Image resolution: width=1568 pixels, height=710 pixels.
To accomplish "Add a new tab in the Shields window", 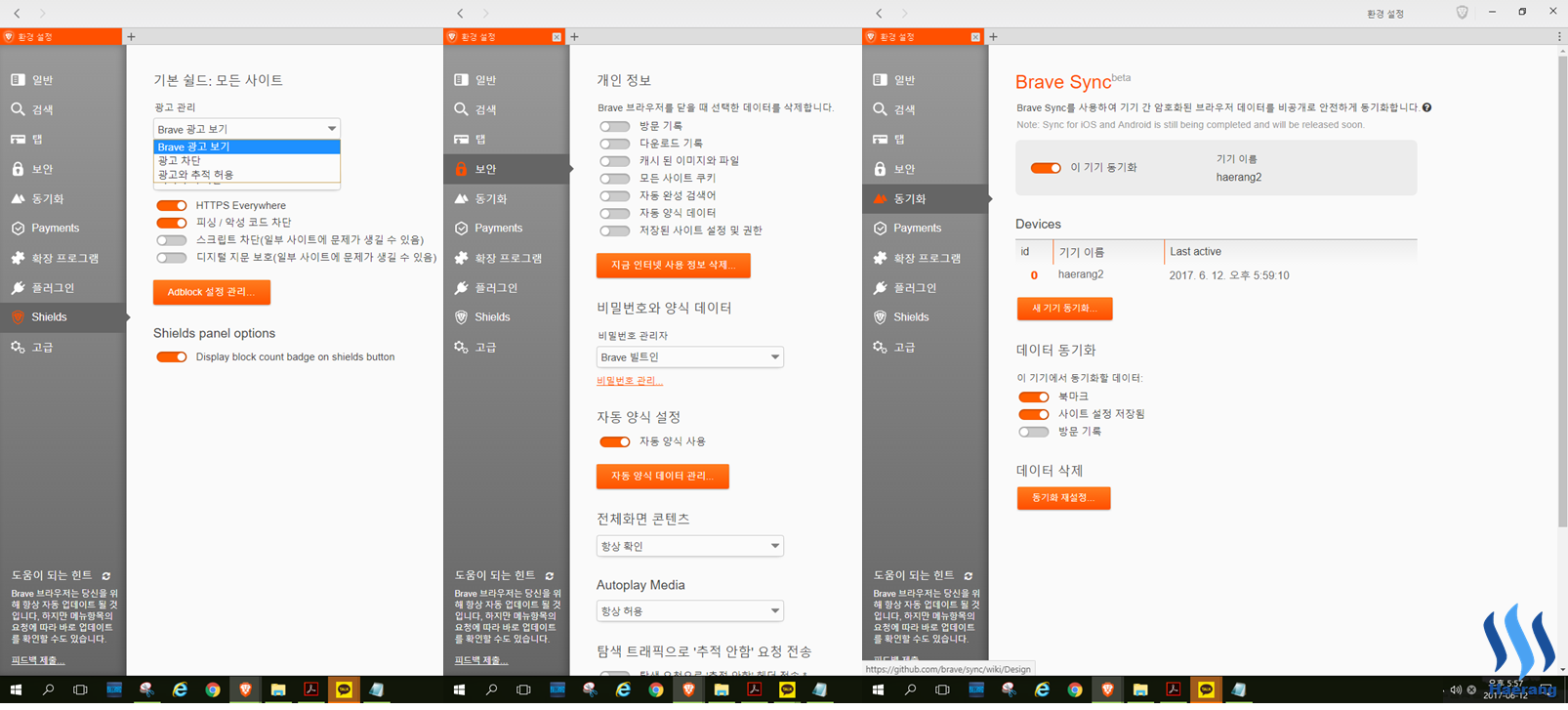I will point(132,37).
